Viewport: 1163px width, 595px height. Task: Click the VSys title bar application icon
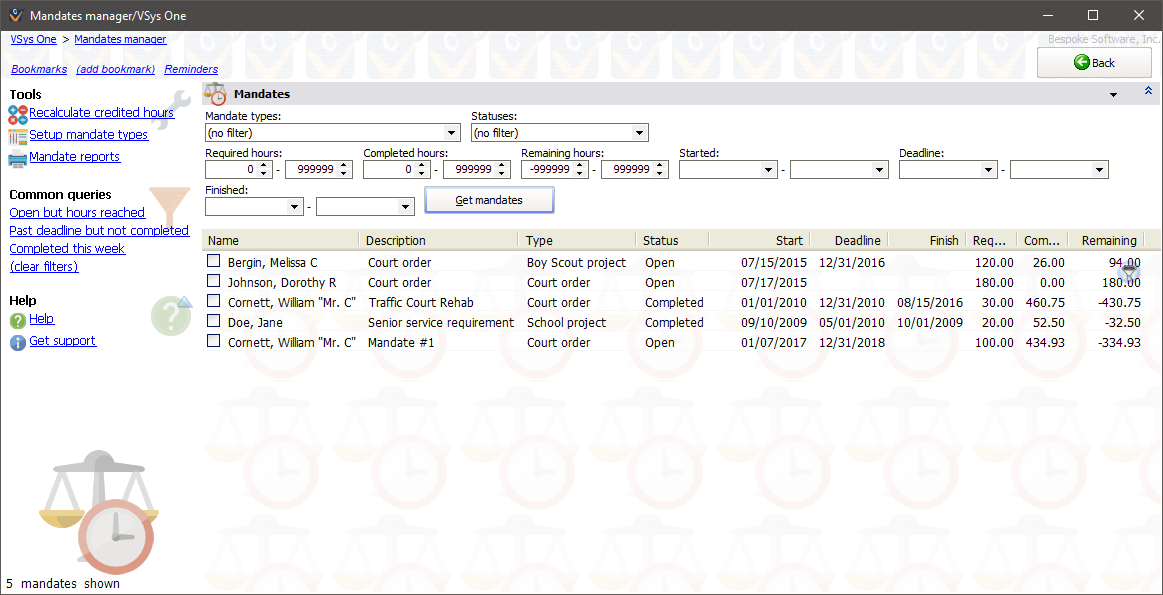click(16, 15)
